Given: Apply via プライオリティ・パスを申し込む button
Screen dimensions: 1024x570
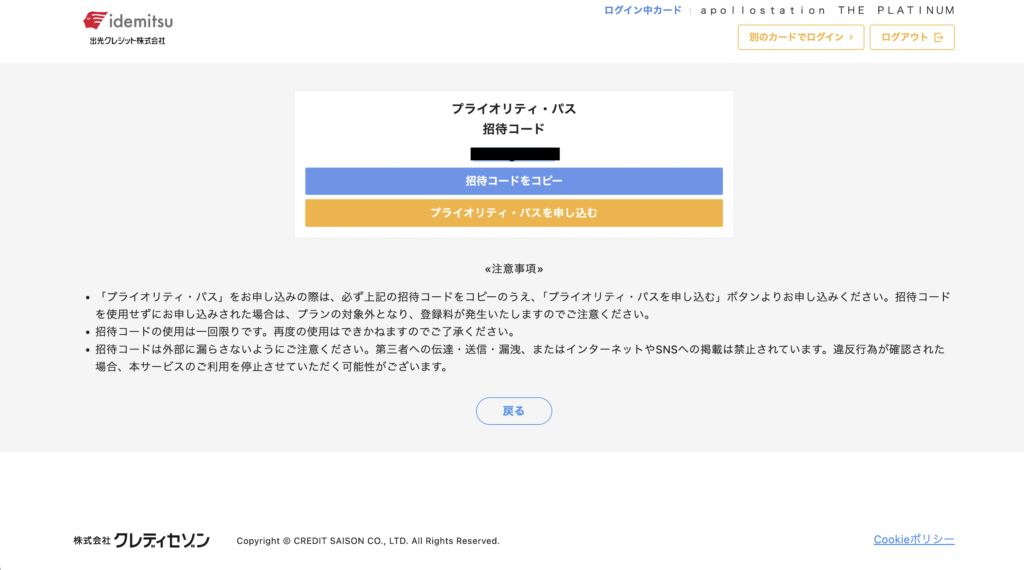Looking at the screenshot, I should point(514,213).
